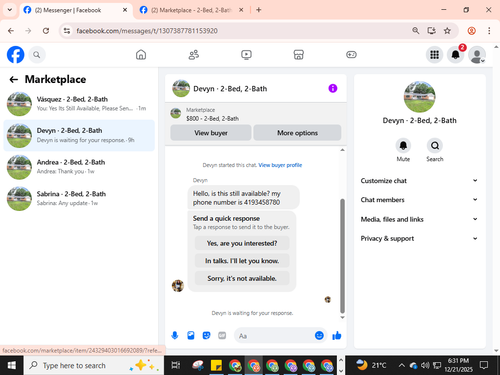This screenshot has width=500, height=375.
Task: Open the Vásquez 2-Bed, 2-Bath conversation
Action: (x=79, y=104)
